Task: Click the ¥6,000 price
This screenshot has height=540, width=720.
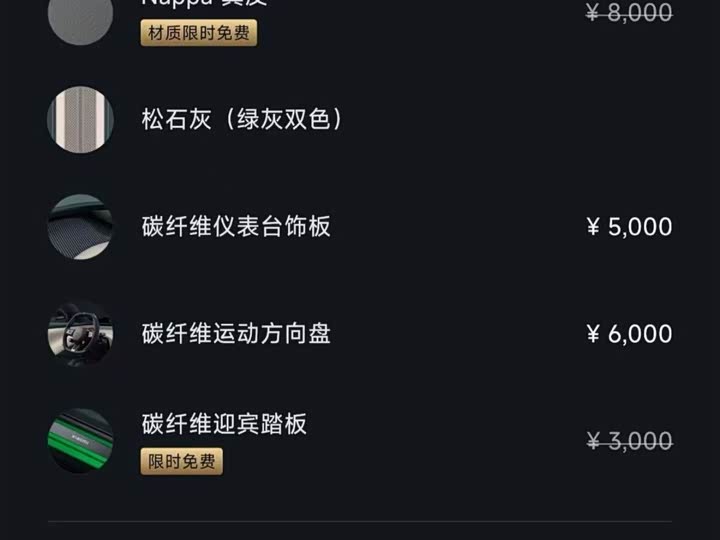Action: point(628,334)
